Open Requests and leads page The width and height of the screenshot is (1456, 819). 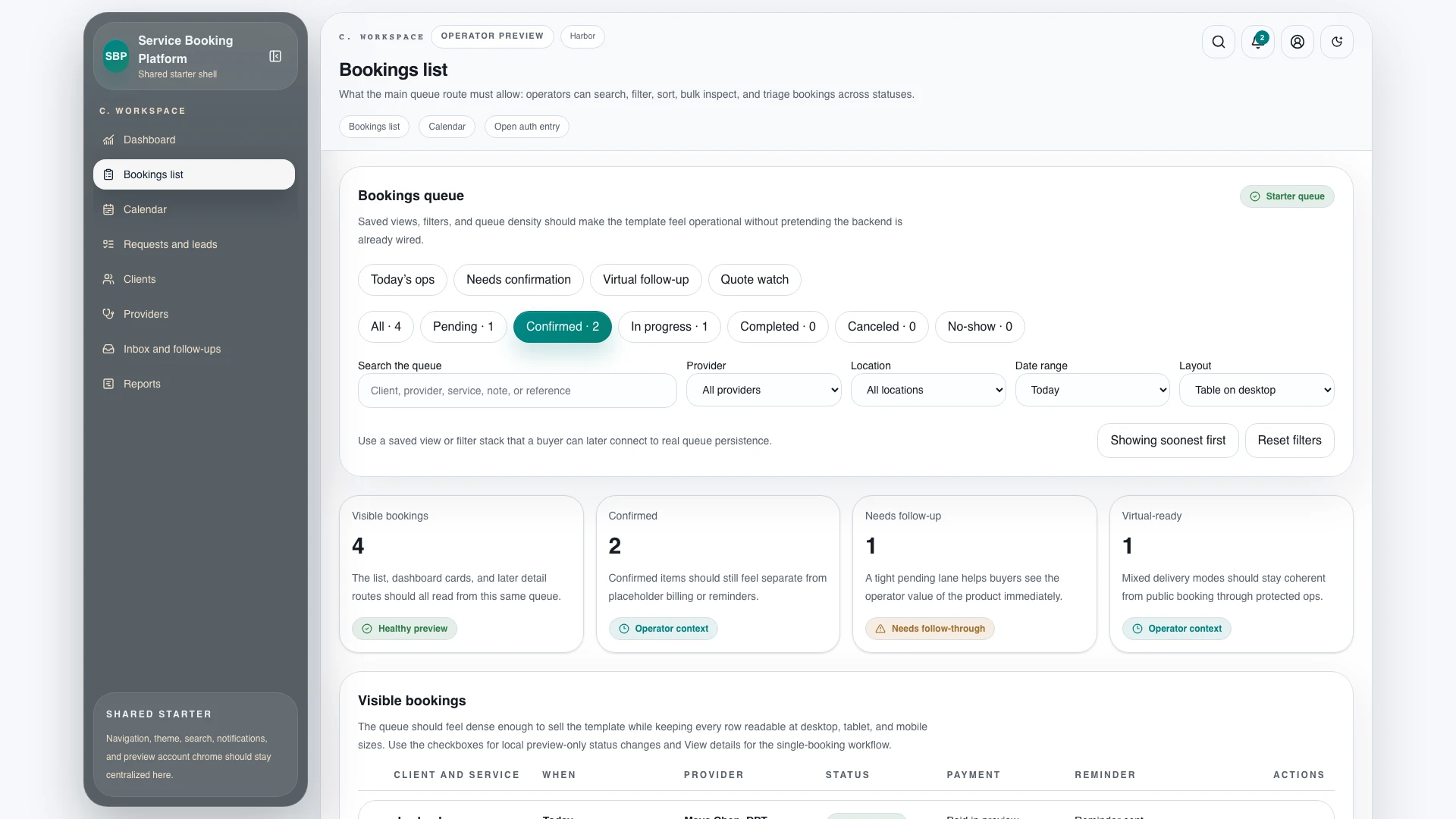194,244
